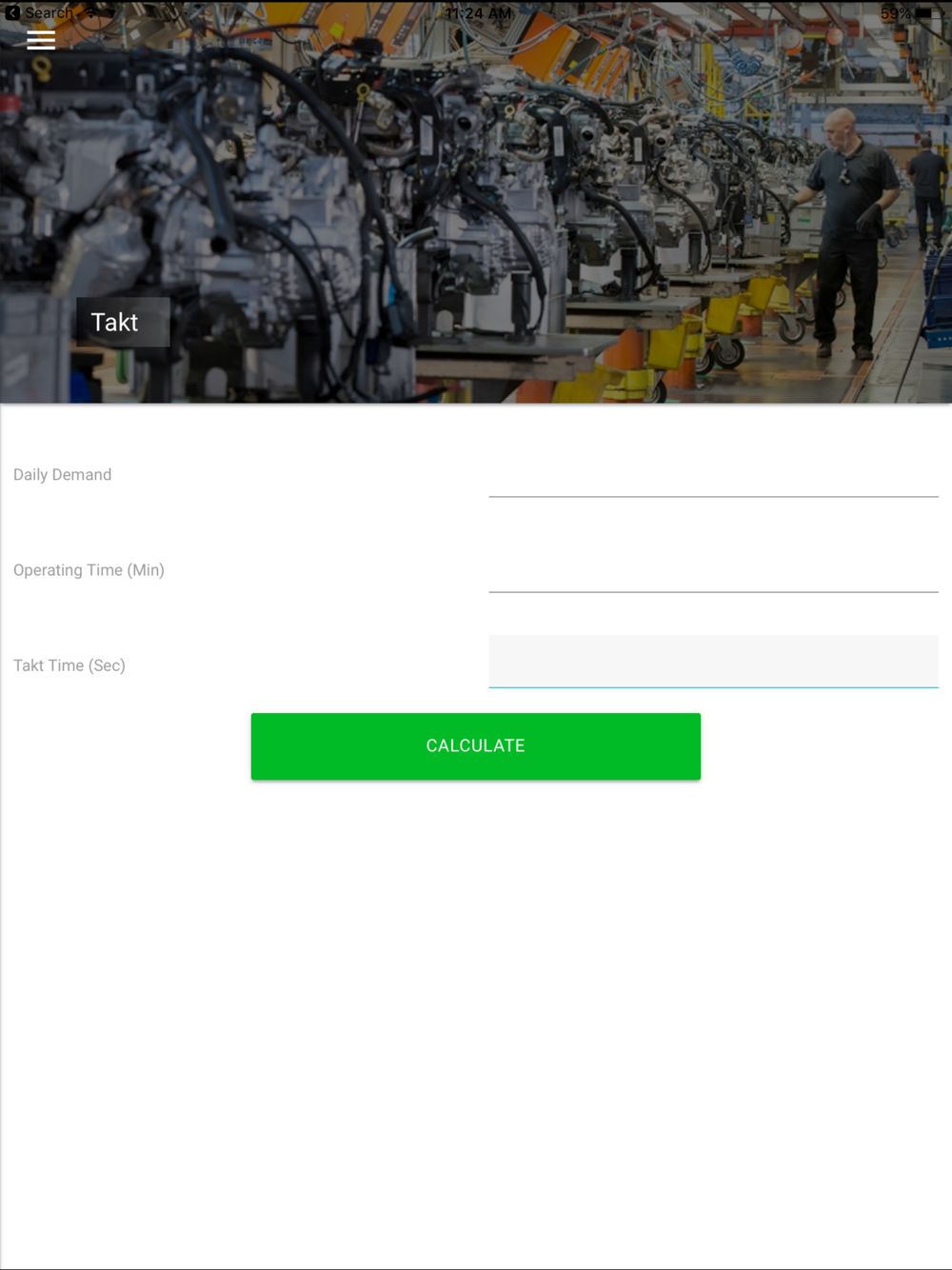This screenshot has height=1270, width=952.
Task: Tap the Wi-Fi status icon
Action: pos(91,12)
